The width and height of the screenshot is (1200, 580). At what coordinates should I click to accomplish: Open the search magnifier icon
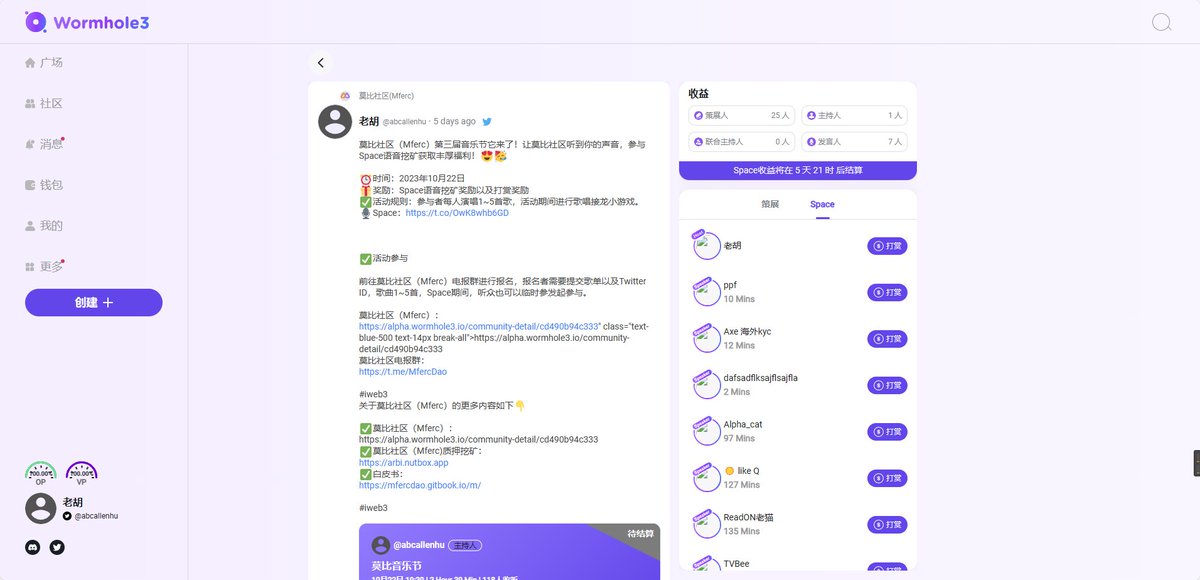tap(1161, 22)
